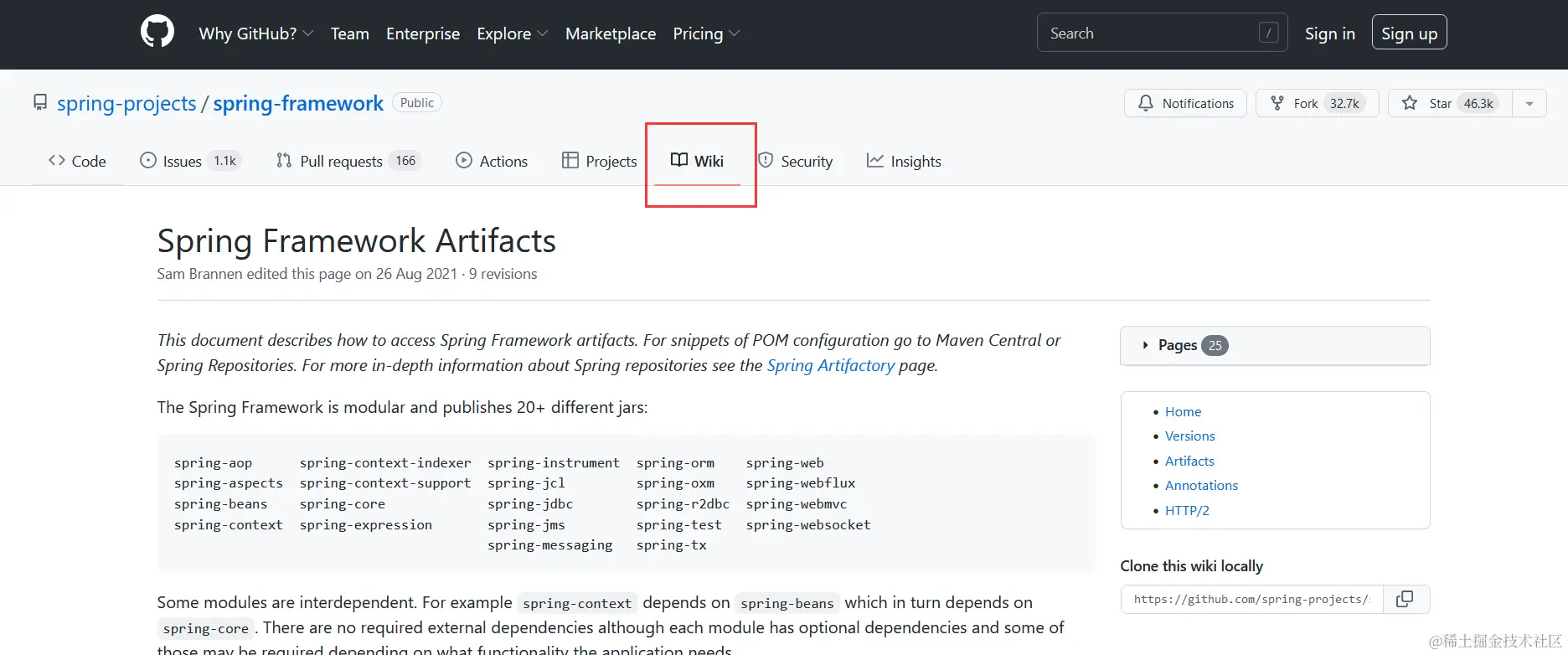Click the GitHub octocat logo

(x=157, y=33)
